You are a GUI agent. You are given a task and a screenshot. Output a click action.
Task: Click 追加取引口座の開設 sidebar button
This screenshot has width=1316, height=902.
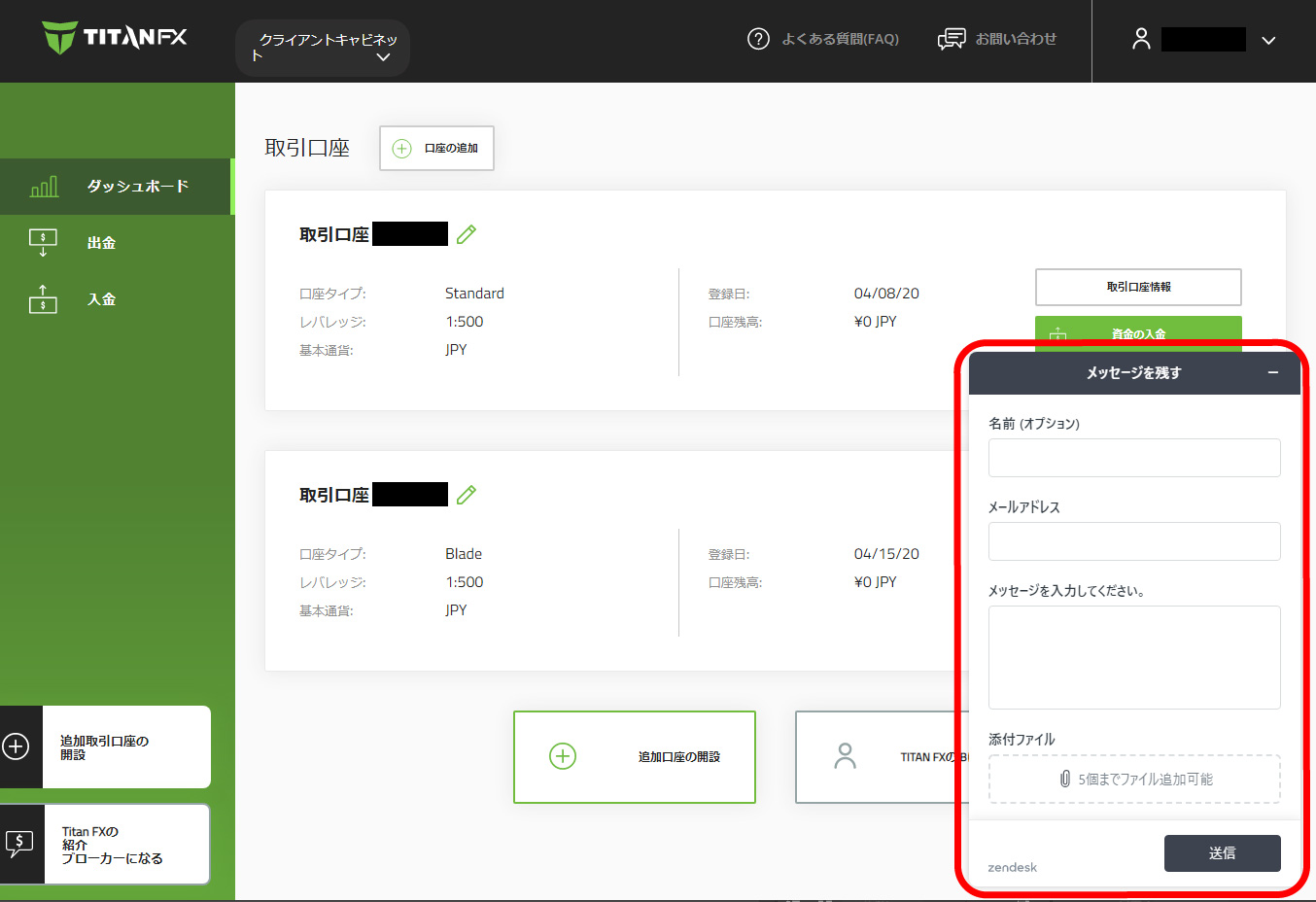pyautogui.click(x=105, y=747)
